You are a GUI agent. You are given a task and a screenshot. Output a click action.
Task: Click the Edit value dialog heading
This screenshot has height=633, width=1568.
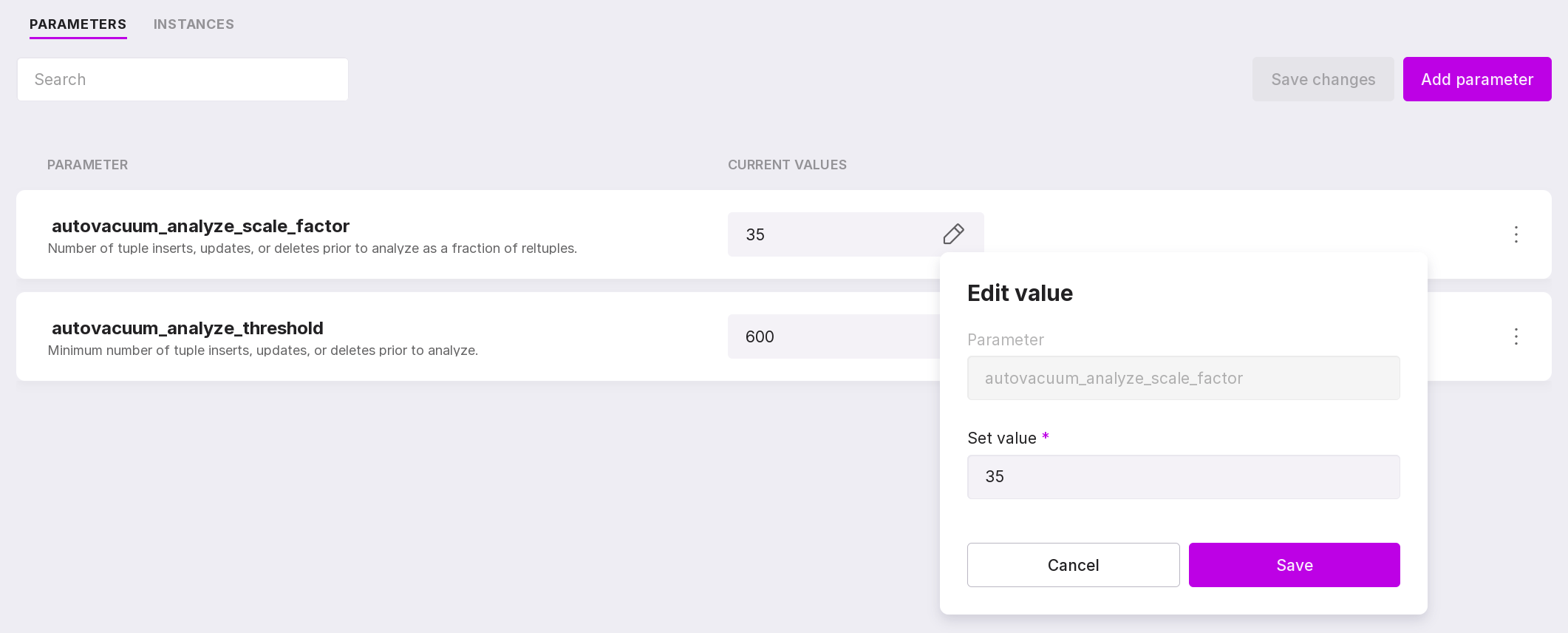(1020, 294)
